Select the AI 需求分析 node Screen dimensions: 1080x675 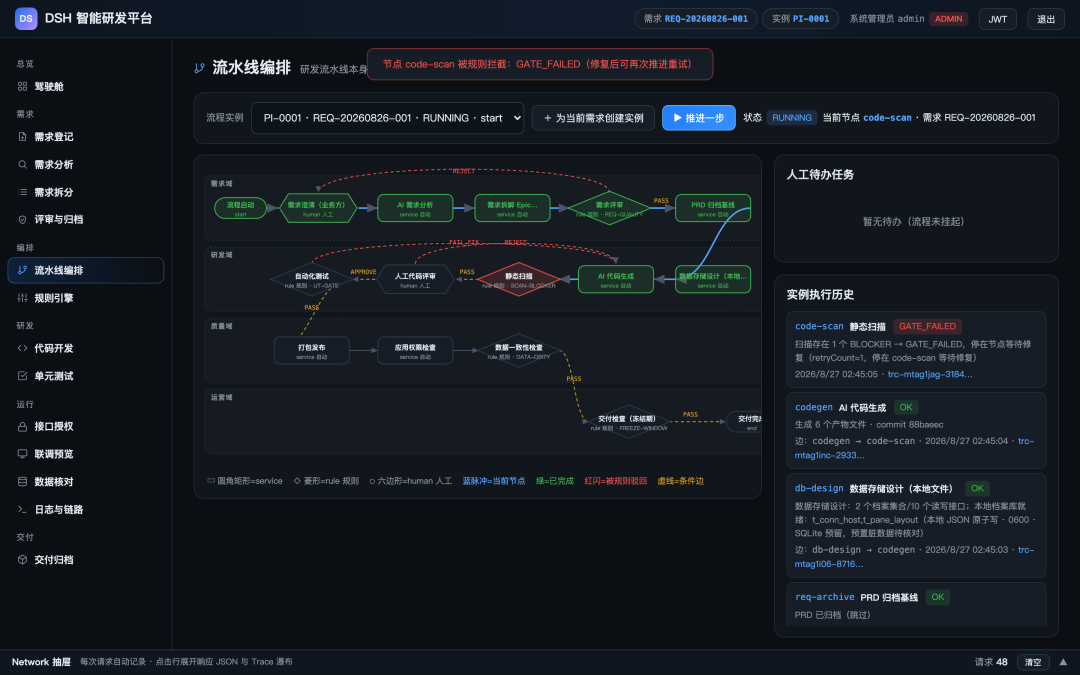click(x=415, y=208)
